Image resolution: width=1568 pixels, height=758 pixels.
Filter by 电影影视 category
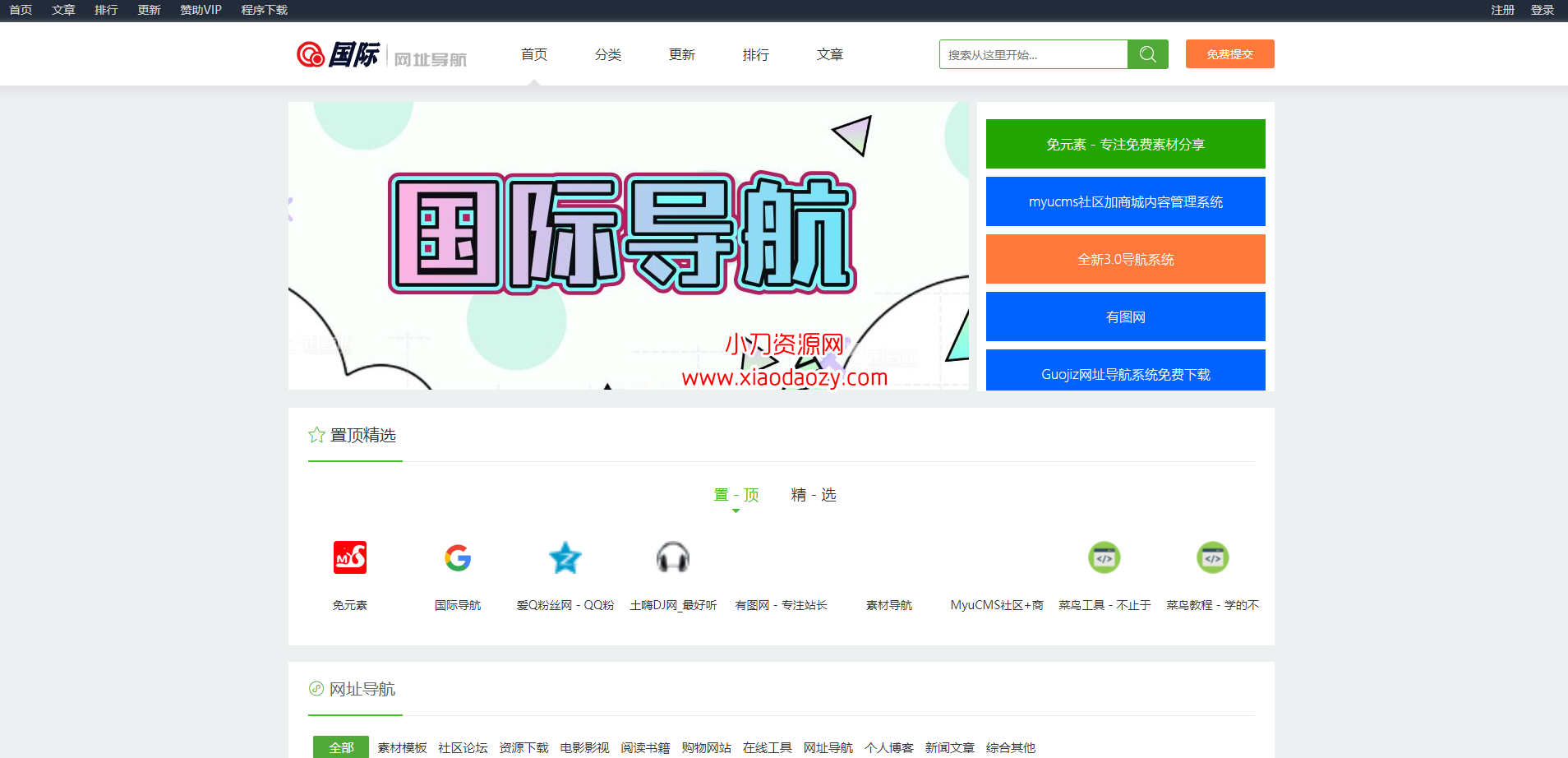[584, 747]
